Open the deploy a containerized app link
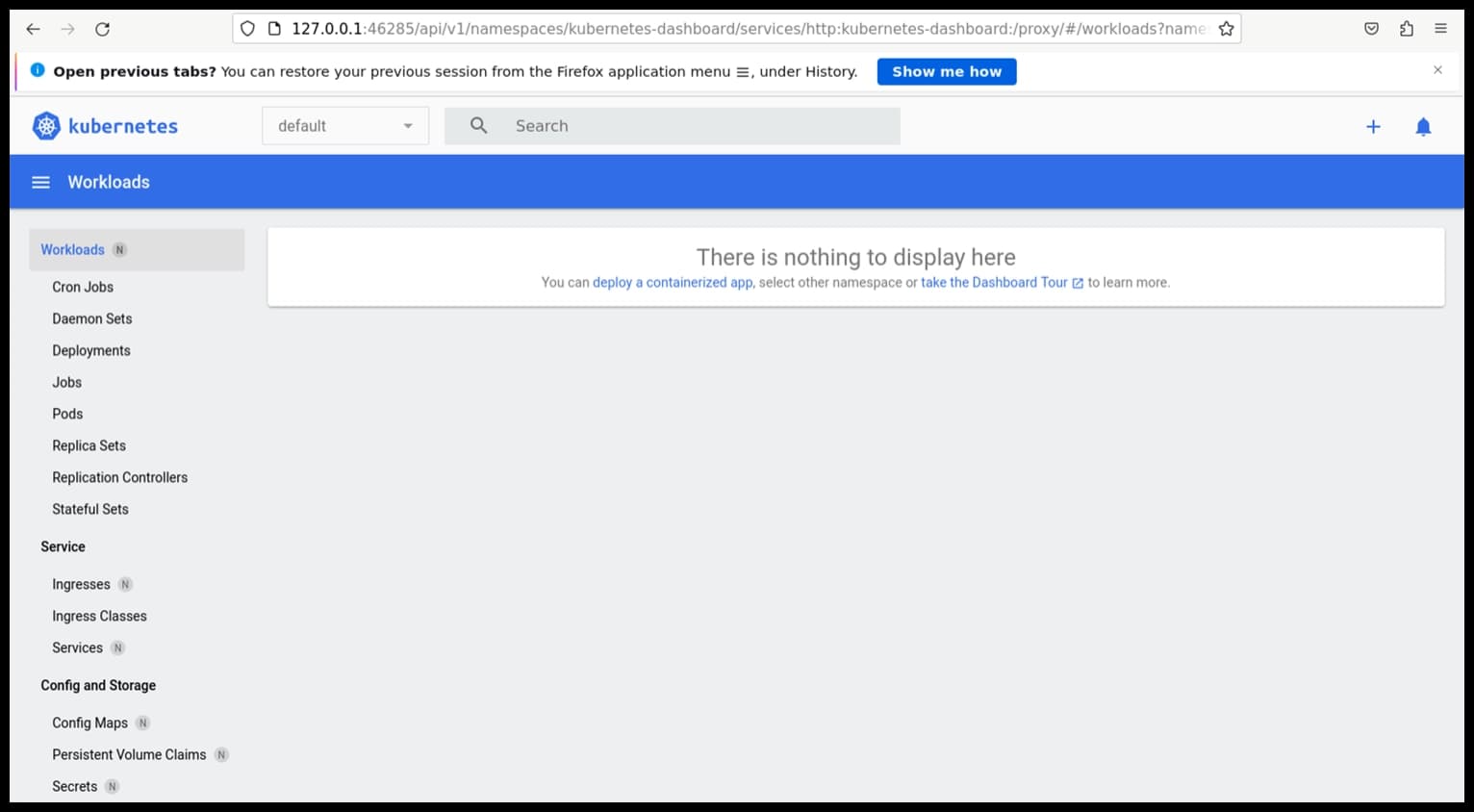1474x812 pixels. click(672, 282)
